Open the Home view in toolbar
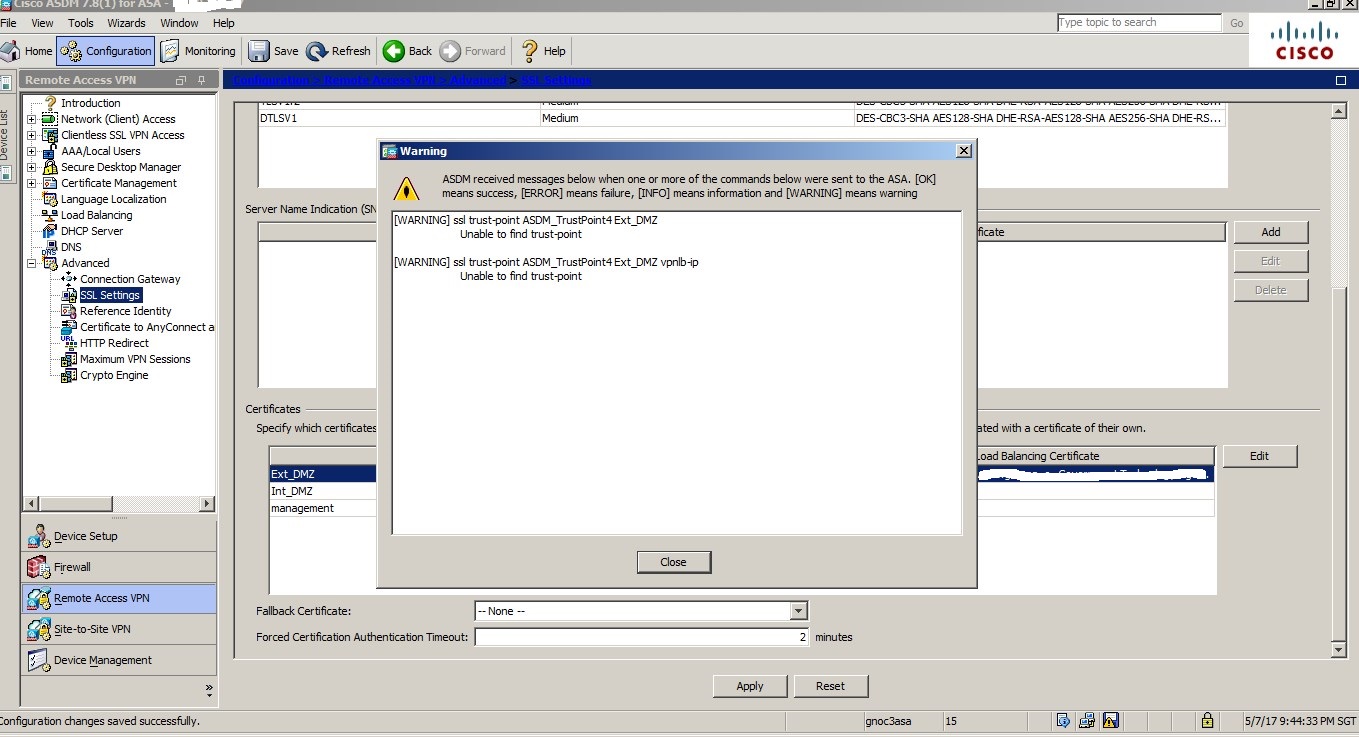 (x=27, y=51)
